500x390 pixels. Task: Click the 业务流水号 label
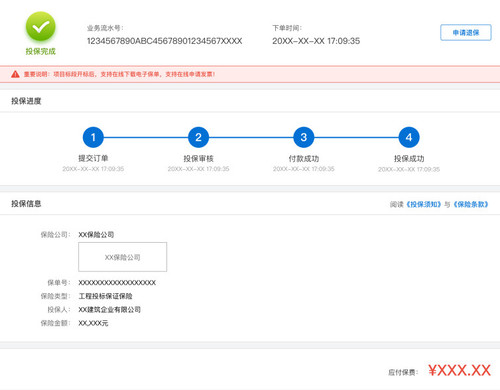(105, 28)
